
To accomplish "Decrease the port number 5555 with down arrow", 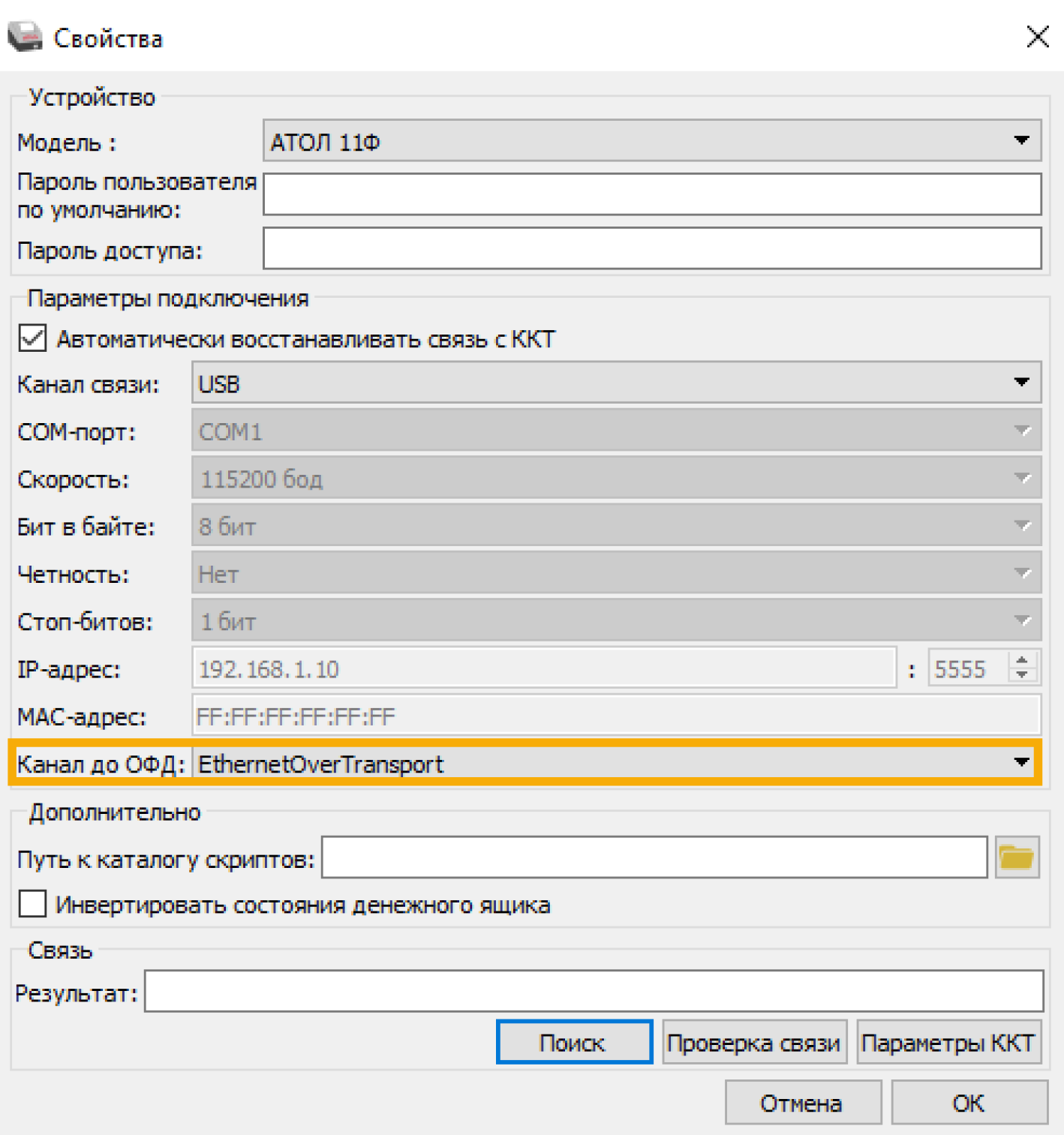I will [1021, 675].
